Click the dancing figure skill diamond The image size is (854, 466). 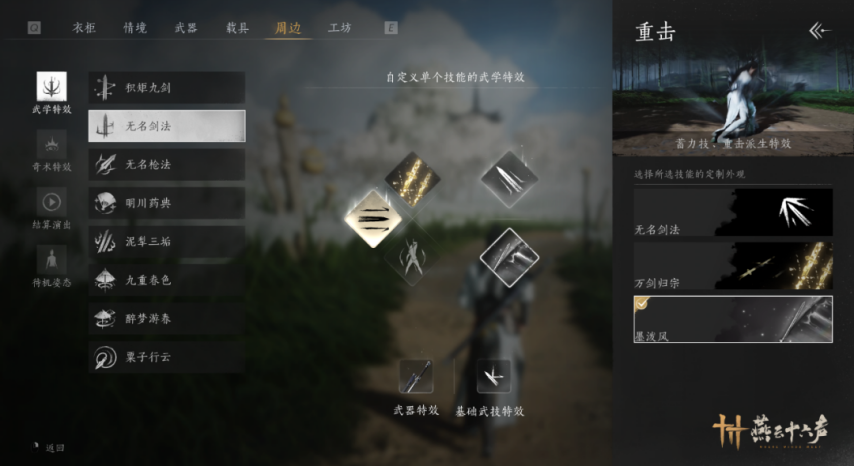tap(412, 257)
